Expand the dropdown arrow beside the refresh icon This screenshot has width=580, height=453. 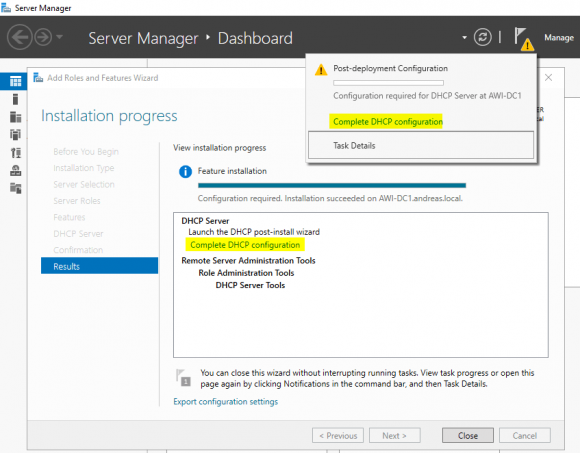464,37
